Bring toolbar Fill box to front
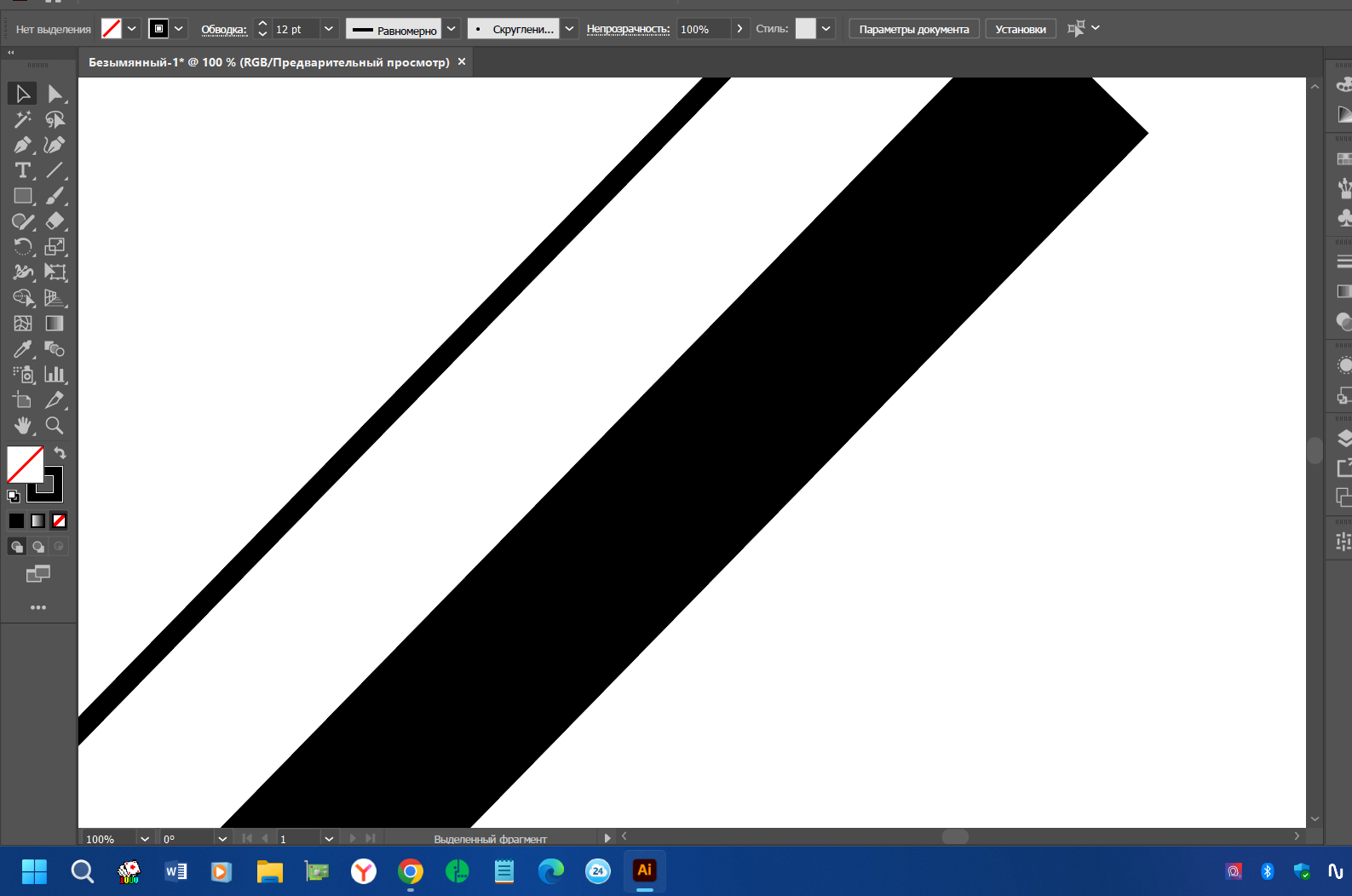The width and height of the screenshot is (1352, 896). pos(24,463)
